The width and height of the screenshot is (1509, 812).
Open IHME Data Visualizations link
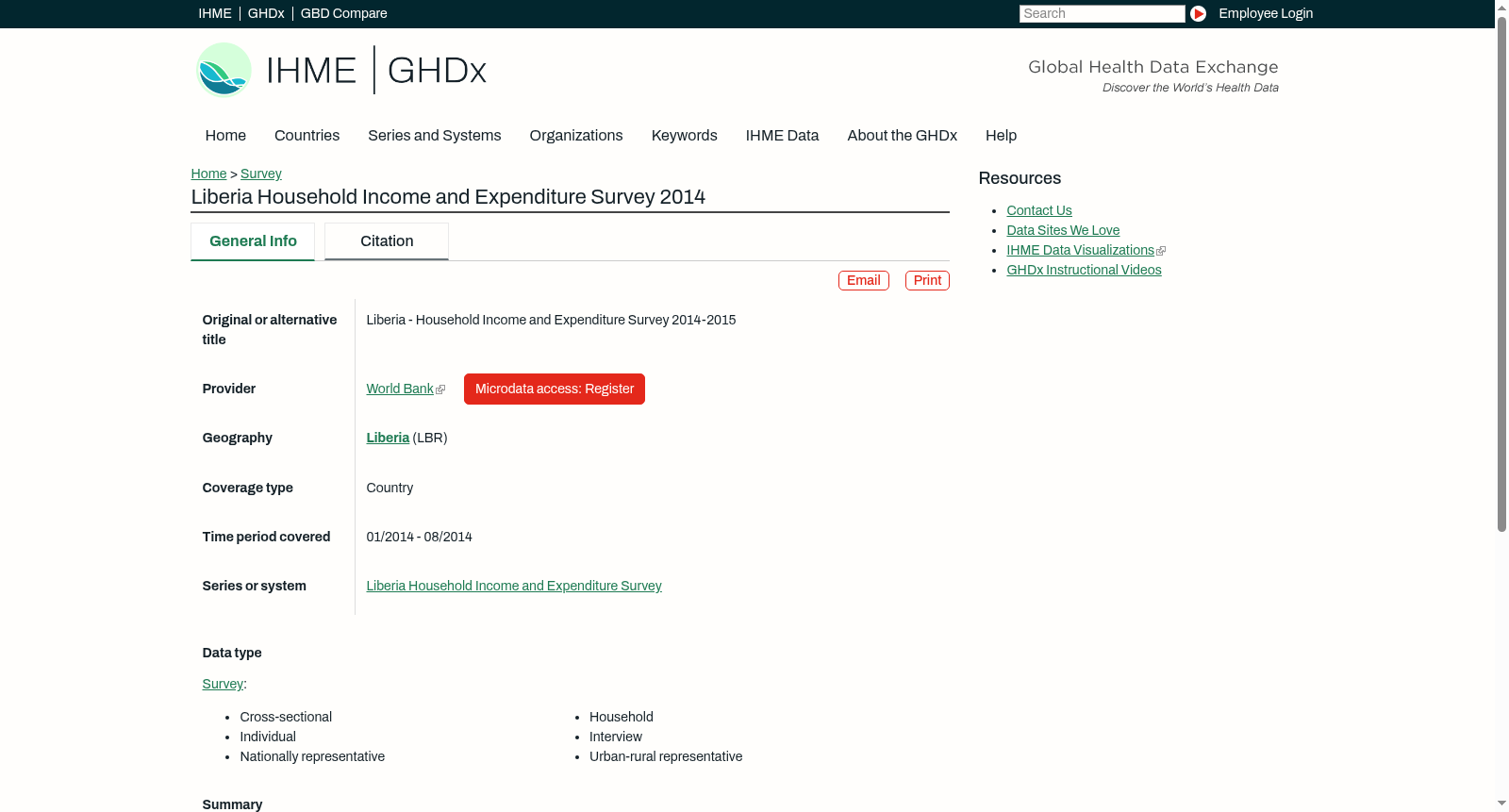pyautogui.click(x=1080, y=250)
